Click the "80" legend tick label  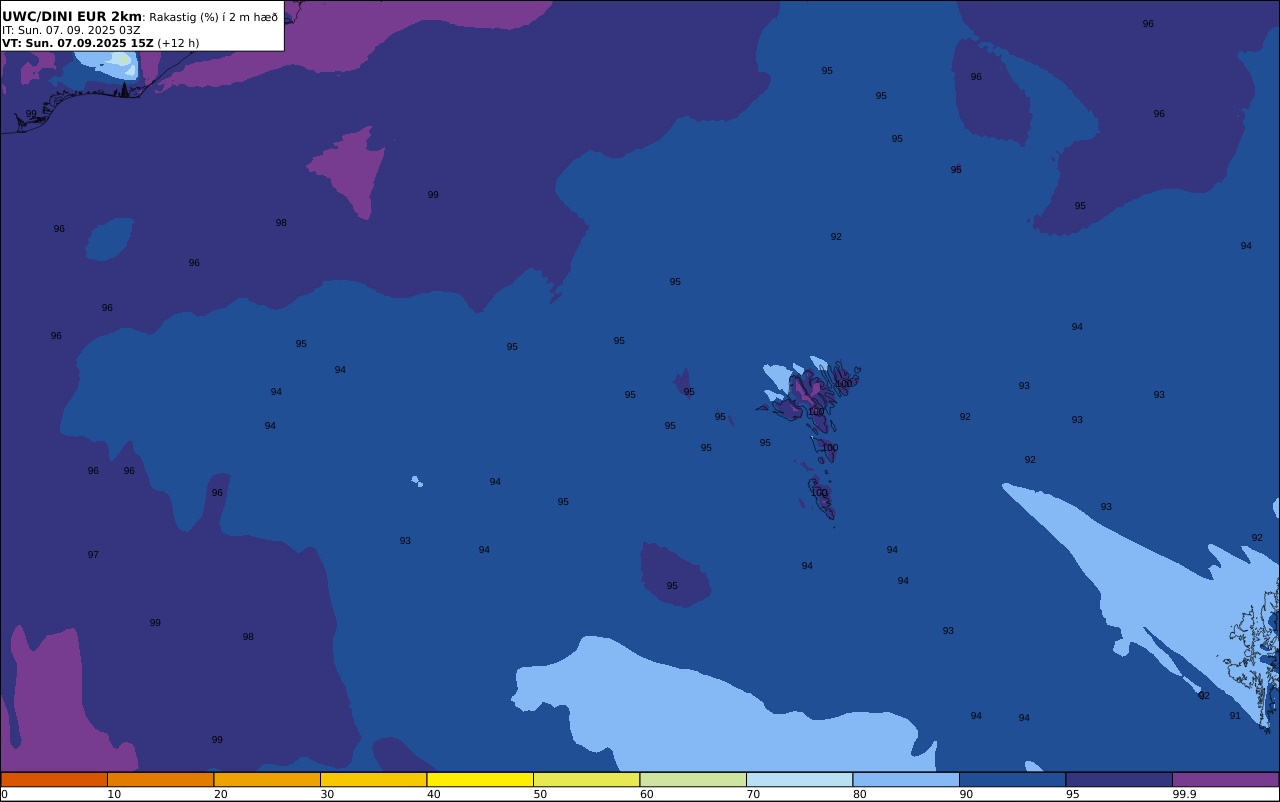point(859,794)
